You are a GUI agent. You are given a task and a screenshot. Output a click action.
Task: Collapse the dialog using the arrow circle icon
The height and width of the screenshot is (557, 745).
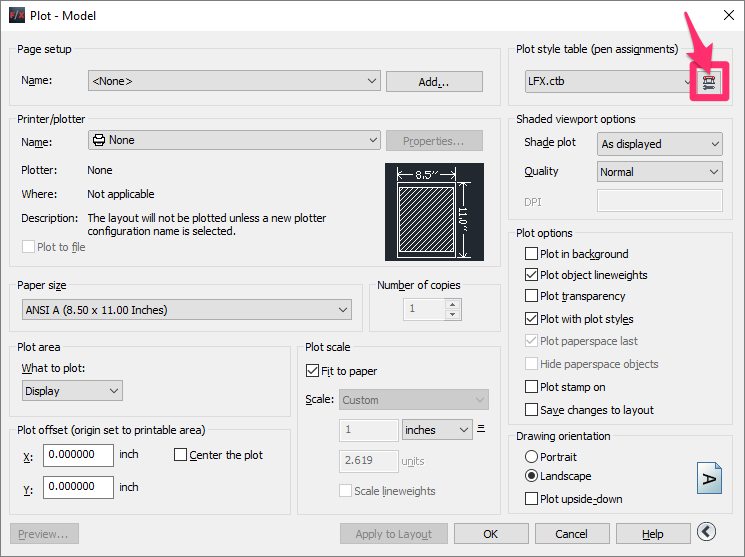point(707,531)
